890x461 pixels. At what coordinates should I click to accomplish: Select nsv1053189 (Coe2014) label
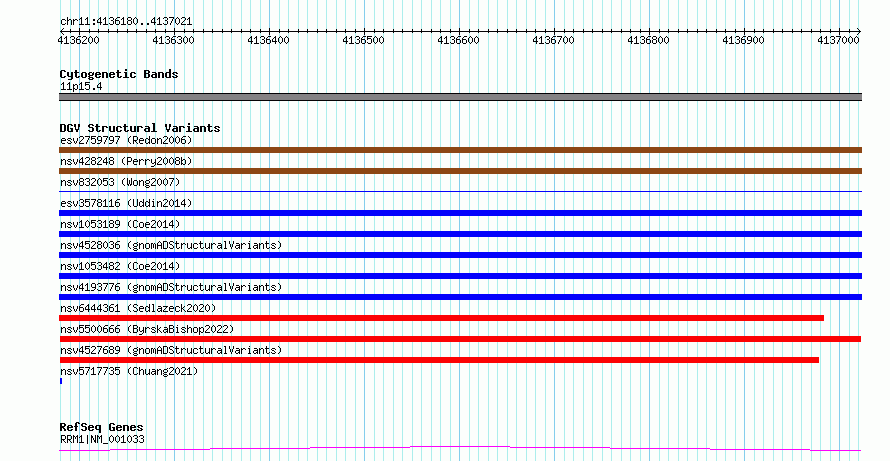point(120,224)
